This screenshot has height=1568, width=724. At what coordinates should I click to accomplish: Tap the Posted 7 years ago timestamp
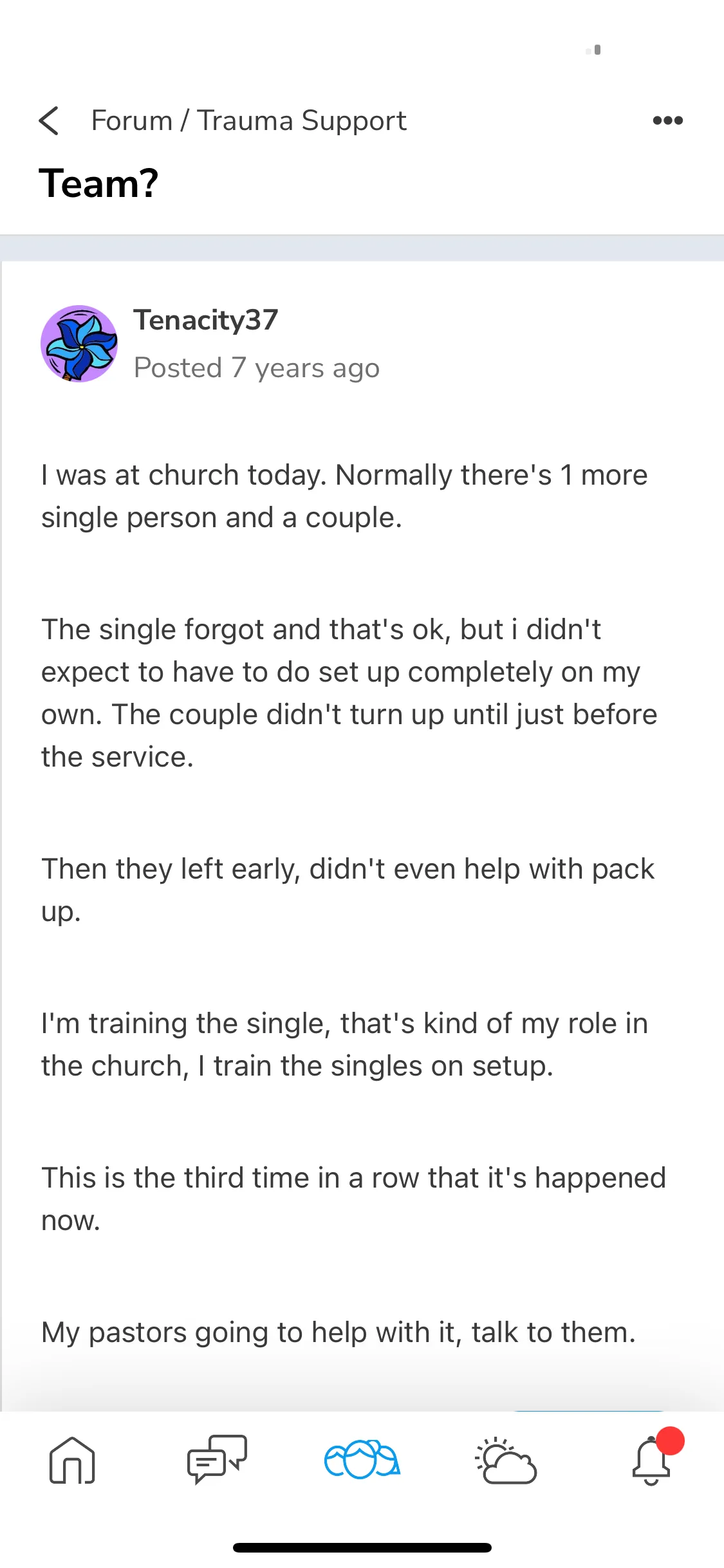point(257,368)
